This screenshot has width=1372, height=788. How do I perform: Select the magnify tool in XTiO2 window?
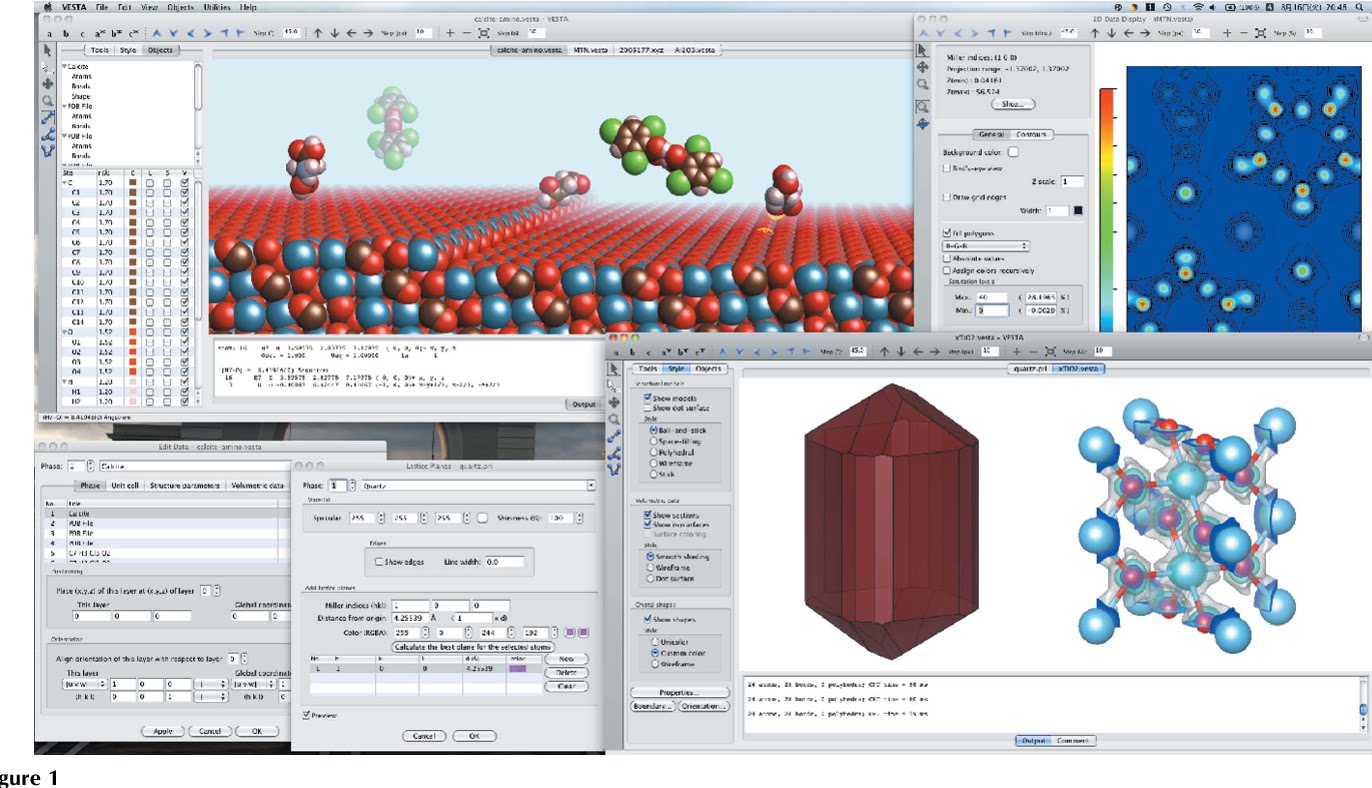point(615,421)
